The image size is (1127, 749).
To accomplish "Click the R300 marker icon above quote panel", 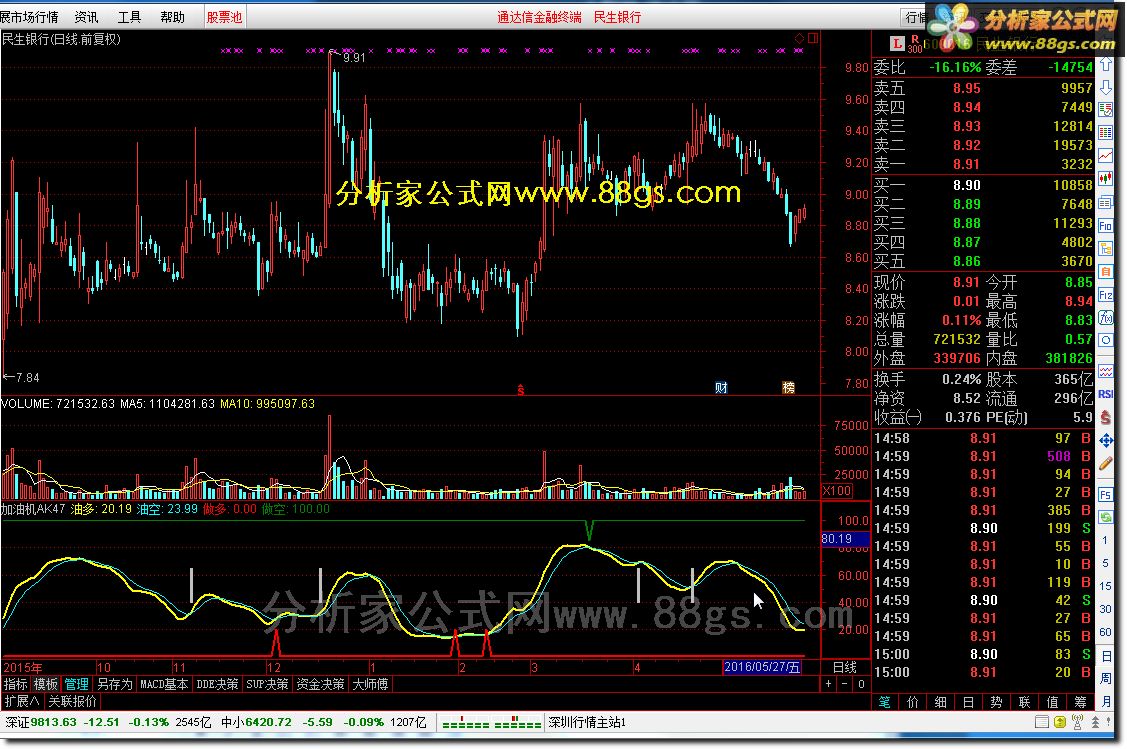I will (914, 45).
